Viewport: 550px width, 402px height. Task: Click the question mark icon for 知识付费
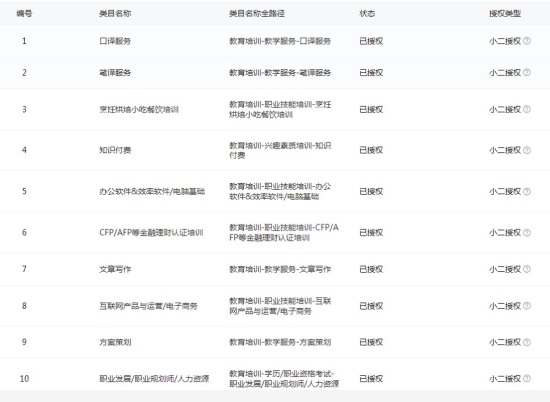coord(527,150)
